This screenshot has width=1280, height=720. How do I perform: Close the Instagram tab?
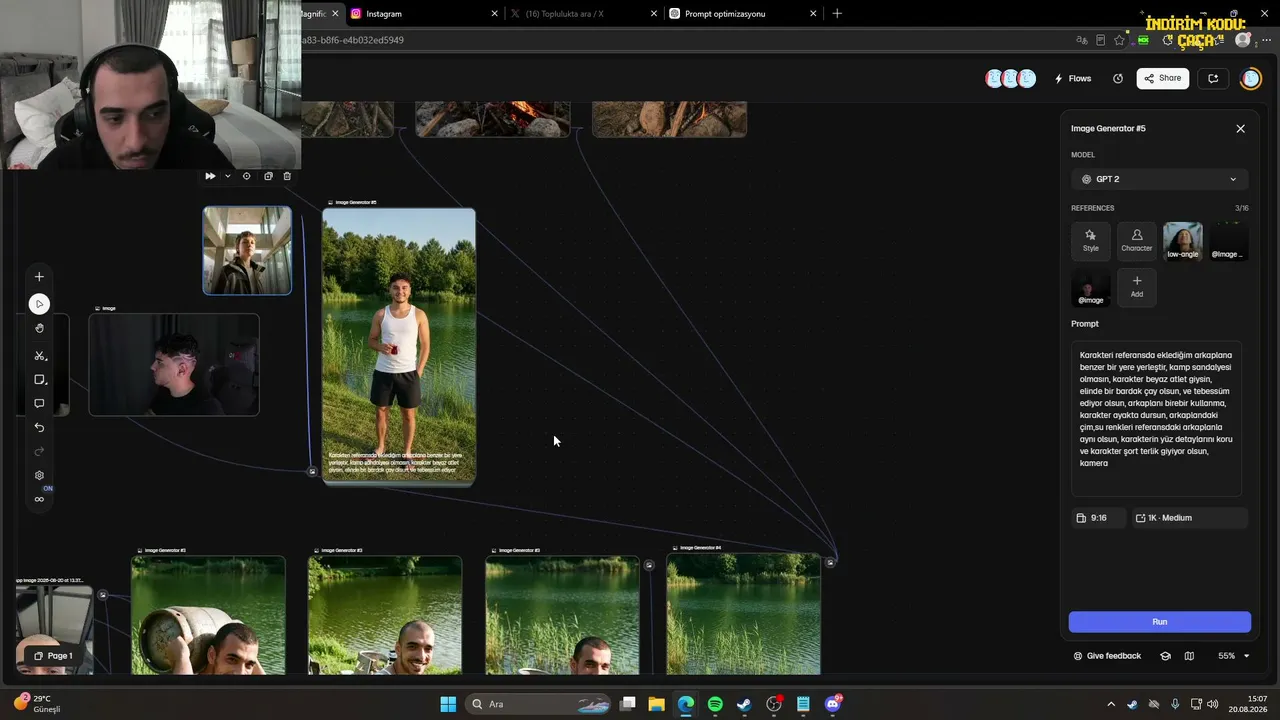coord(495,14)
